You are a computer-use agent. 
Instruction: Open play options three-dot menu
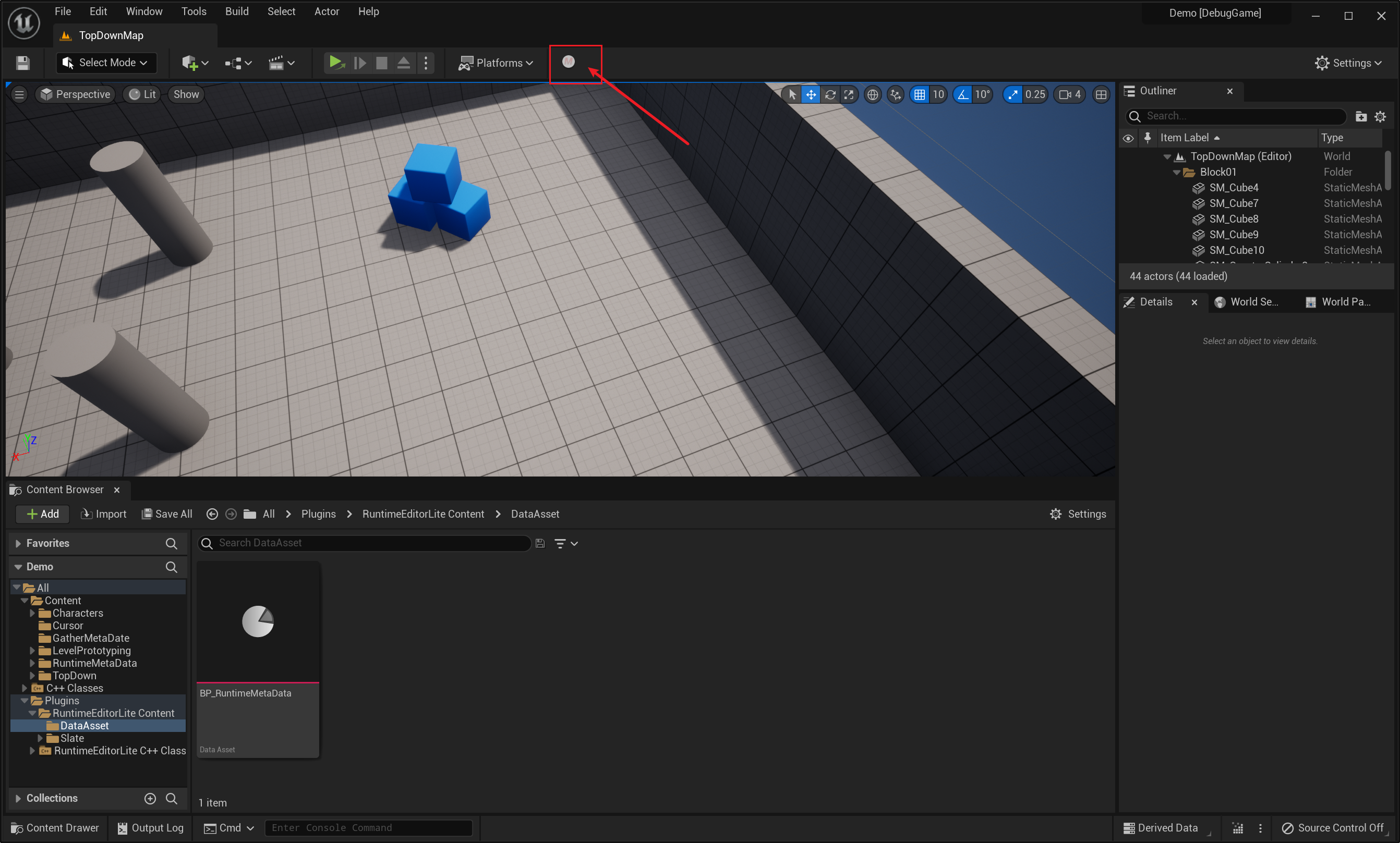pyautogui.click(x=426, y=63)
